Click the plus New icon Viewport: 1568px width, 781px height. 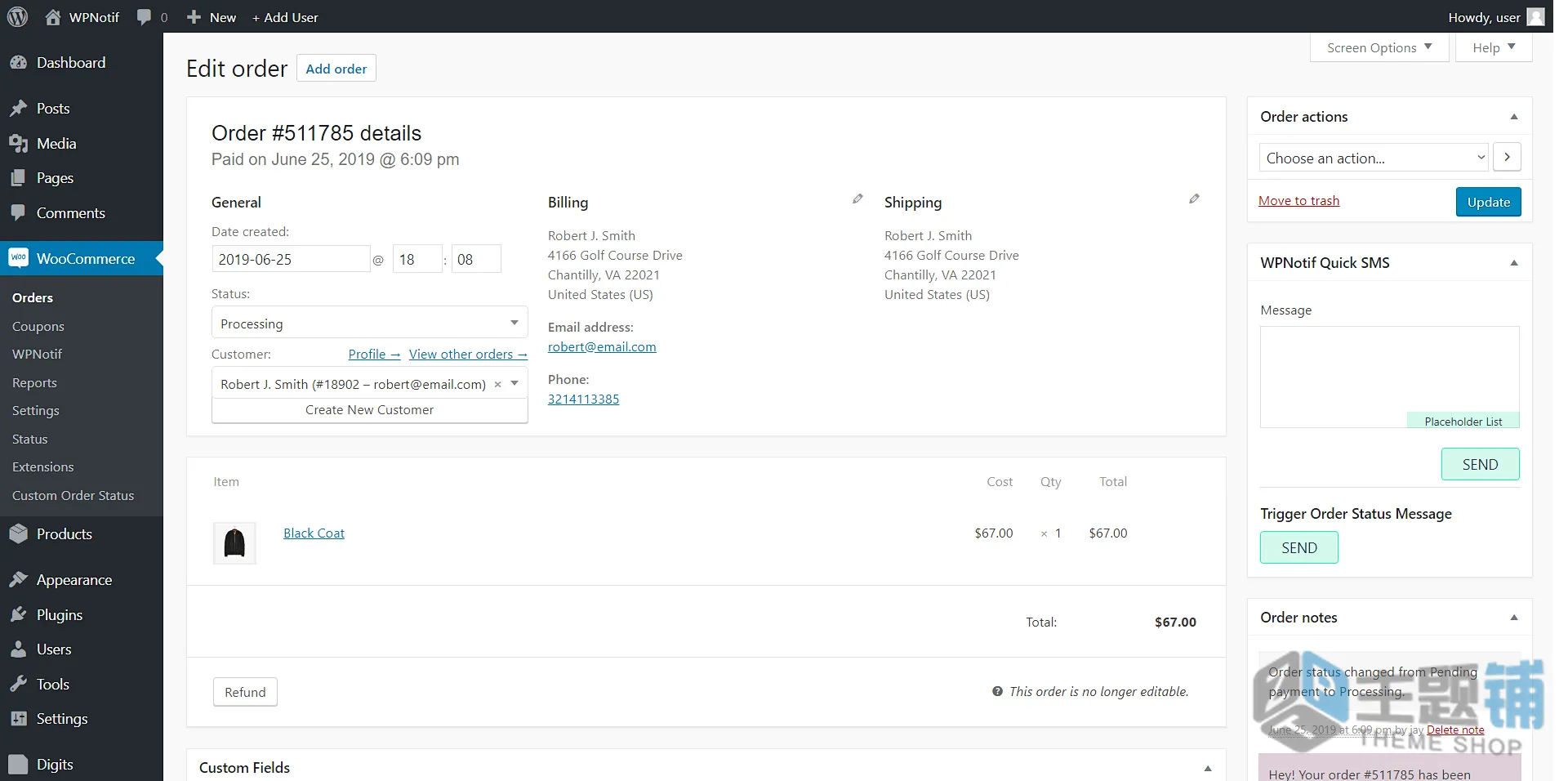[194, 17]
